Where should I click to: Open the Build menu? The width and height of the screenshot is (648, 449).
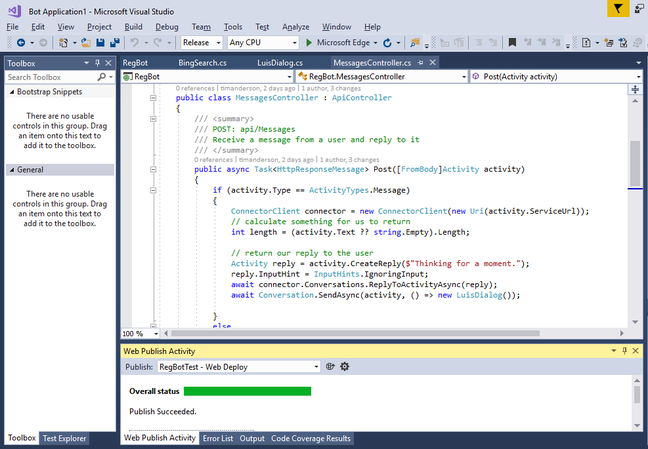coord(133,27)
